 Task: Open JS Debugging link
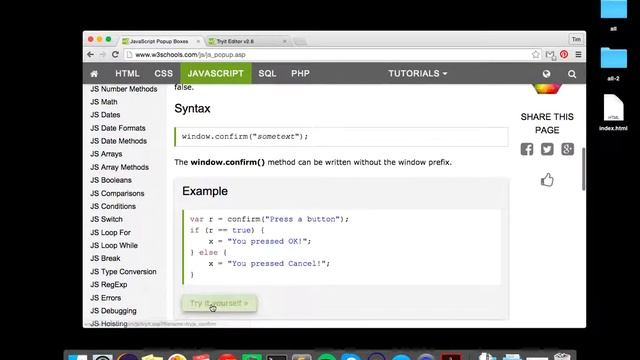(x=113, y=311)
